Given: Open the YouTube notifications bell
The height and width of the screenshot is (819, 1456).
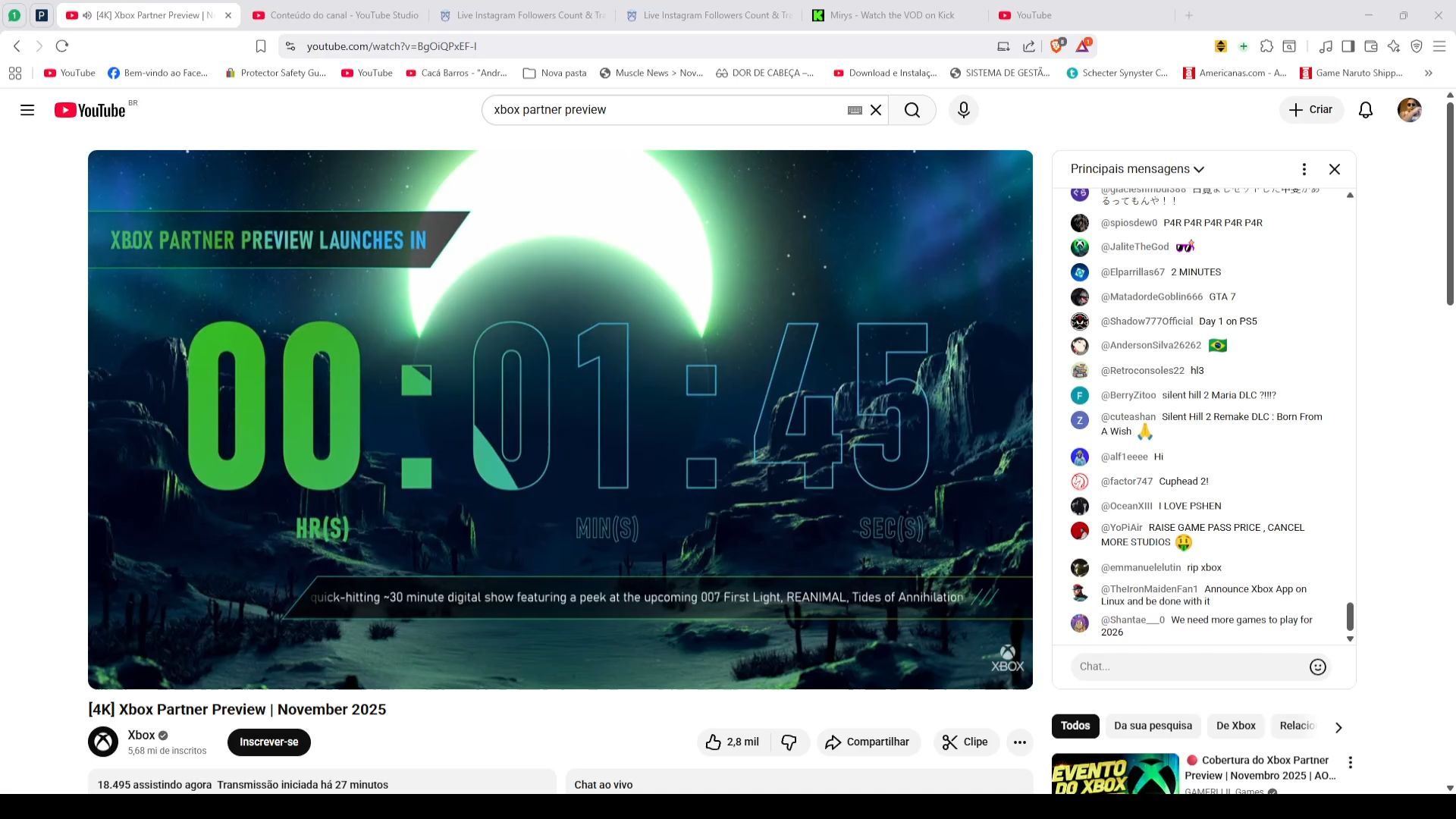Looking at the screenshot, I should tap(1365, 110).
